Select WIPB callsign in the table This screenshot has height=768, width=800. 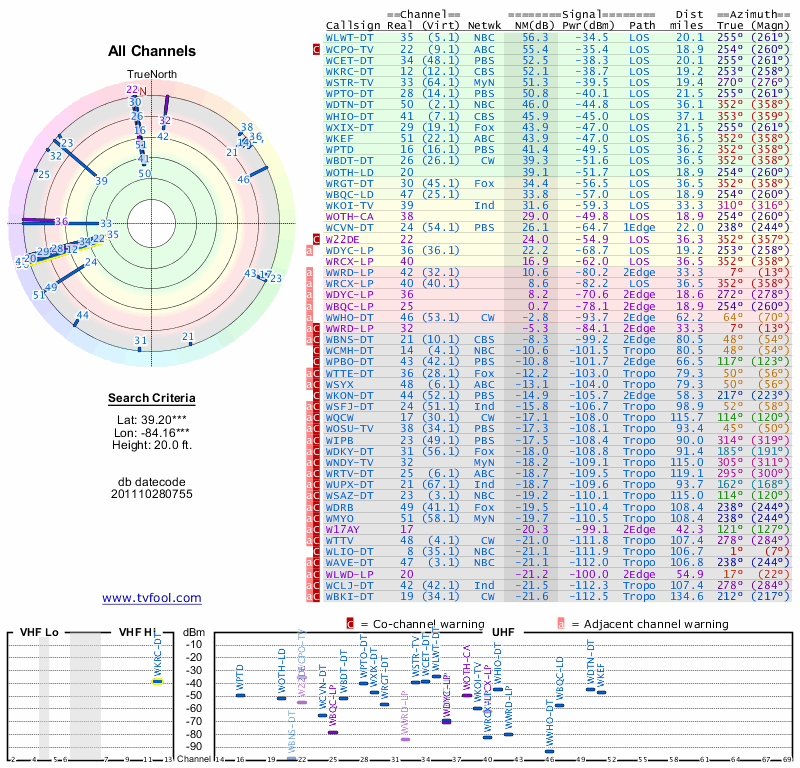pos(339,440)
